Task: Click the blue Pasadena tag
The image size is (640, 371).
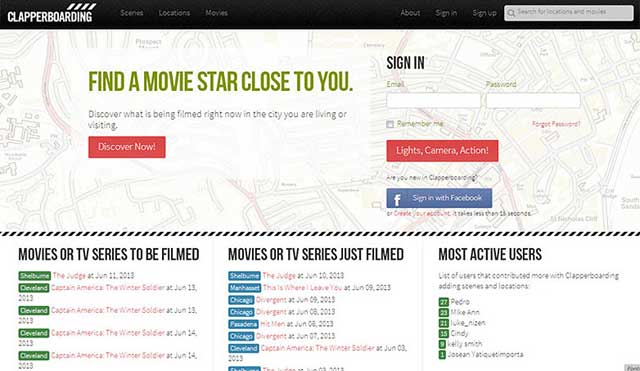Action: point(243,324)
